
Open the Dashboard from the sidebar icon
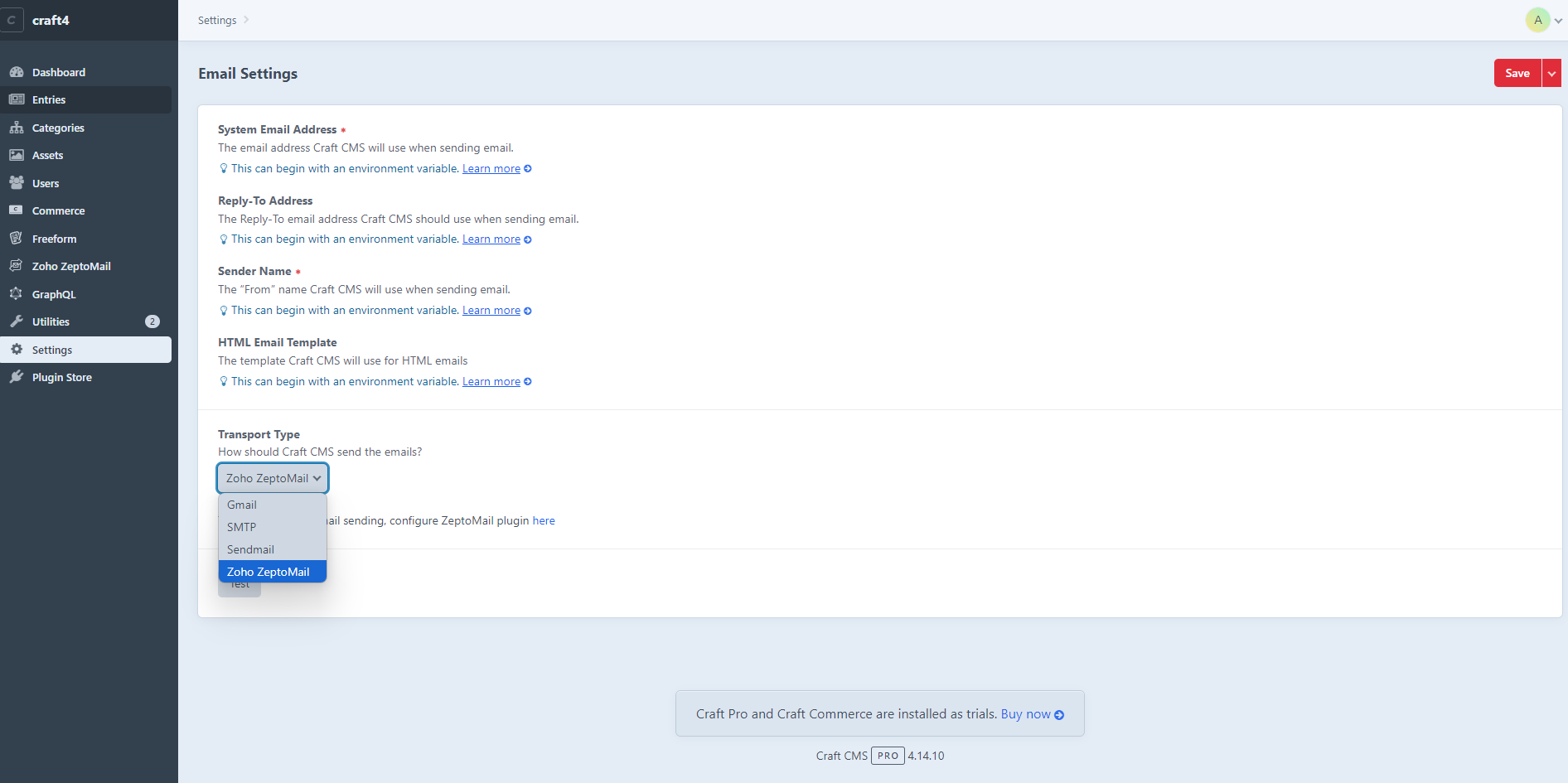click(17, 72)
